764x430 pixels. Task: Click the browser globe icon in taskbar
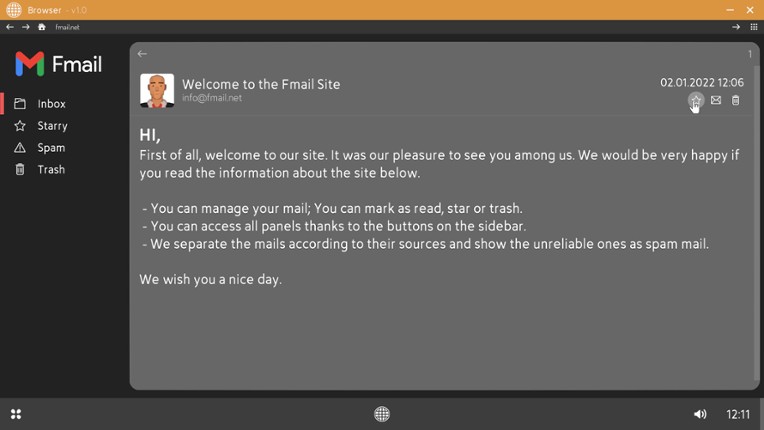(382, 414)
